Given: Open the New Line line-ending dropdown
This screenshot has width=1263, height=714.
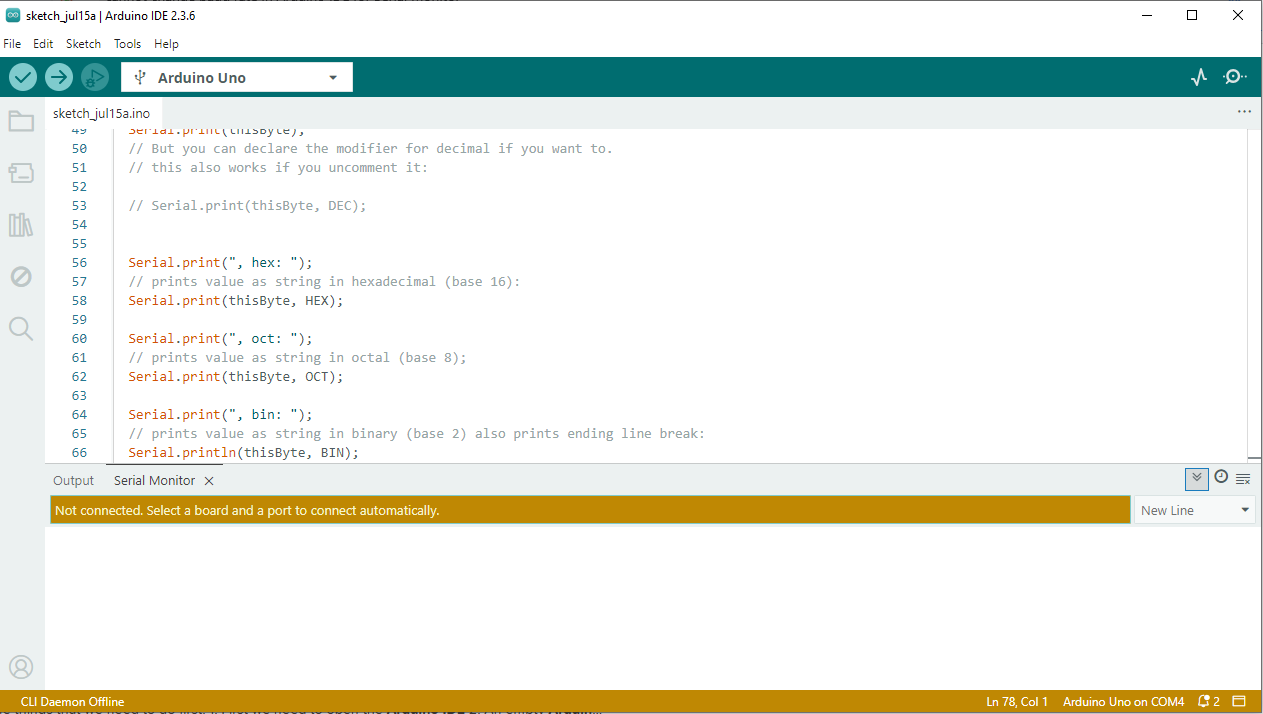Looking at the screenshot, I should click(x=1194, y=510).
